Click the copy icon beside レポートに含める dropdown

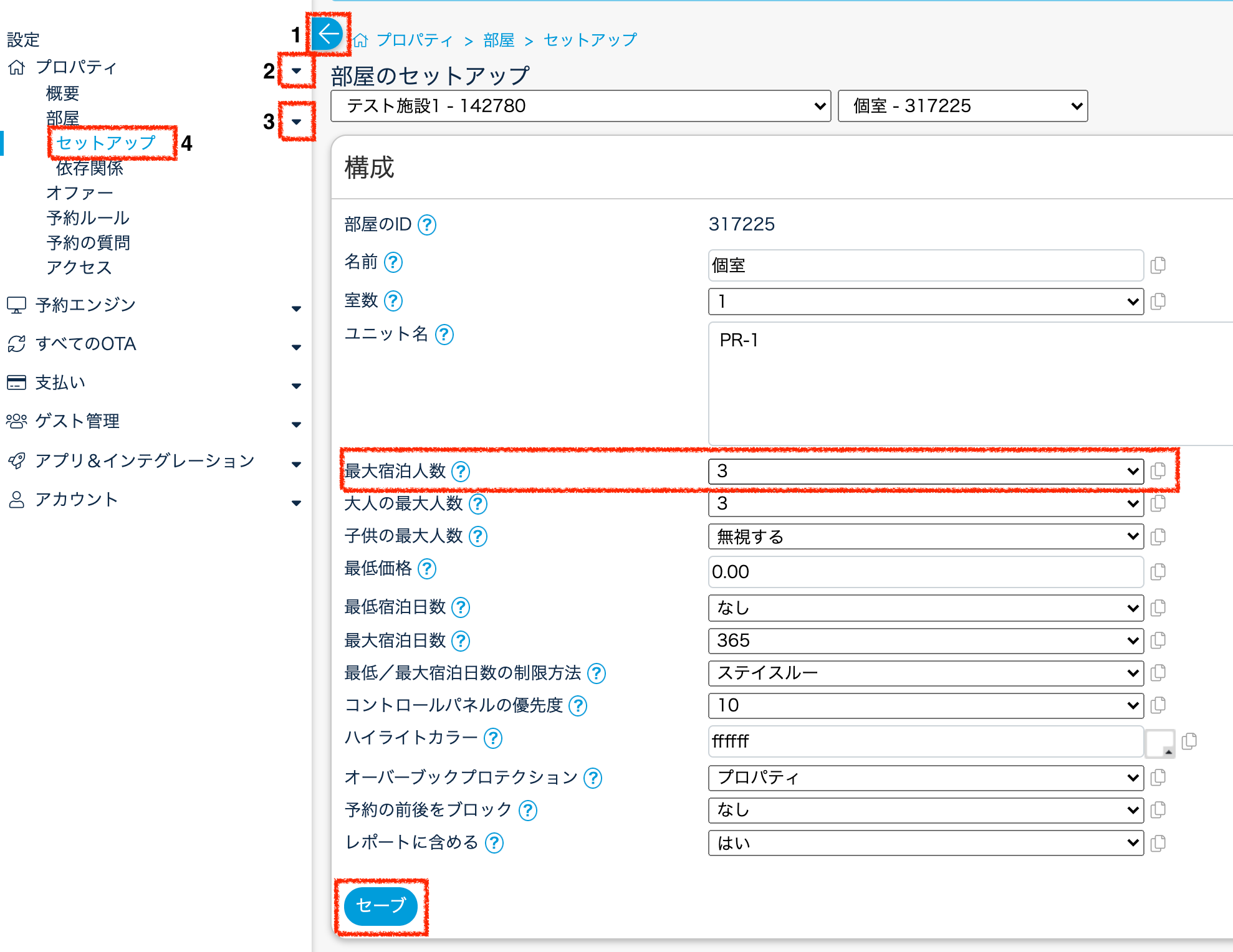pyautogui.click(x=1158, y=844)
